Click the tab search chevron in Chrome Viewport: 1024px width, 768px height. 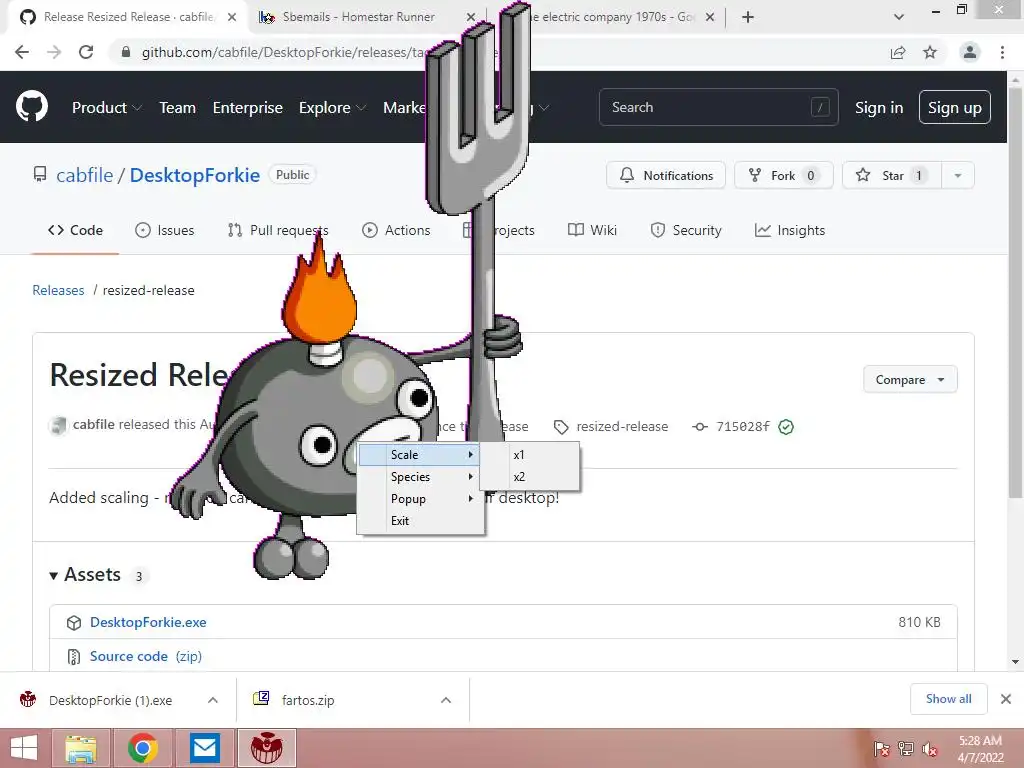click(899, 17)
